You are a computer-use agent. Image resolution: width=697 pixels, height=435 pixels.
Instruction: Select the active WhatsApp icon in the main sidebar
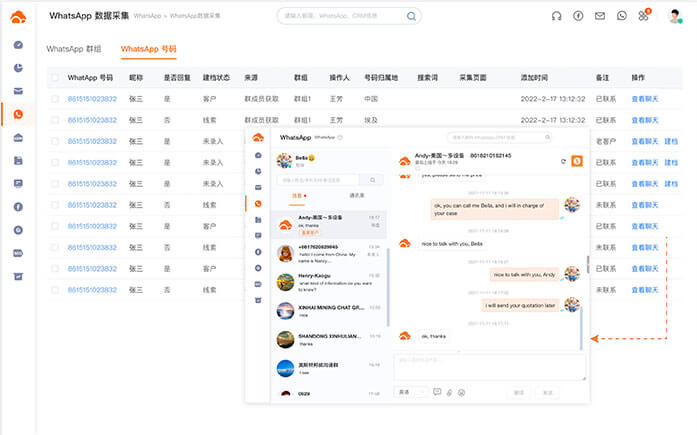tap(18, 114)
